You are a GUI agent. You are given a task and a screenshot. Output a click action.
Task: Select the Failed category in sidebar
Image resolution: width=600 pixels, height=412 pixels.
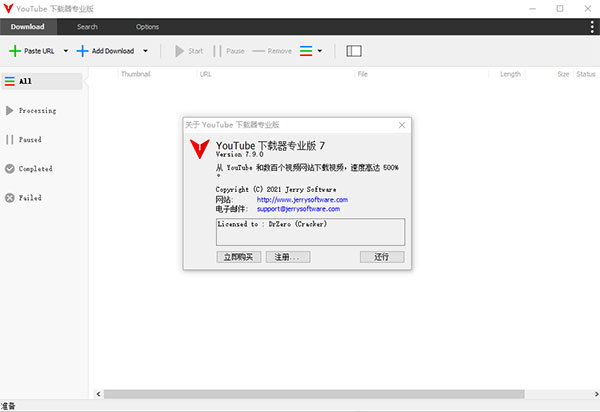point(23,198)
